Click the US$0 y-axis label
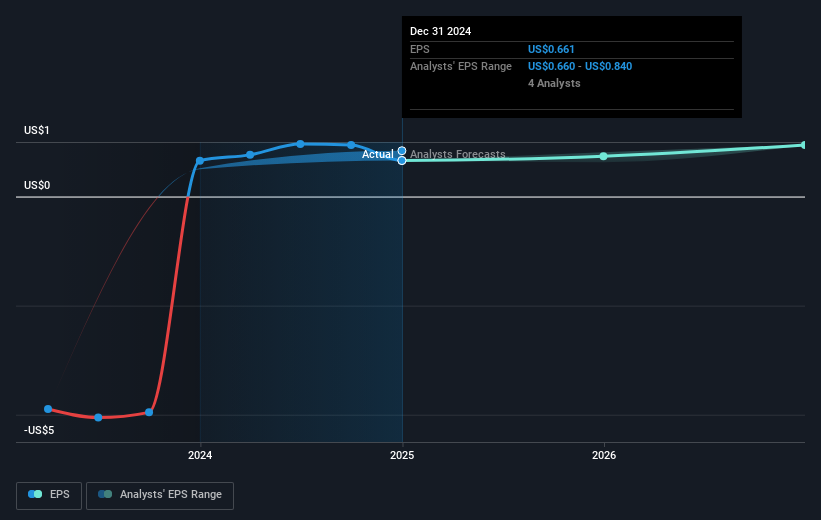Viewport: 821px width, 520px height. pyautogui.click(x=37, y=185)
